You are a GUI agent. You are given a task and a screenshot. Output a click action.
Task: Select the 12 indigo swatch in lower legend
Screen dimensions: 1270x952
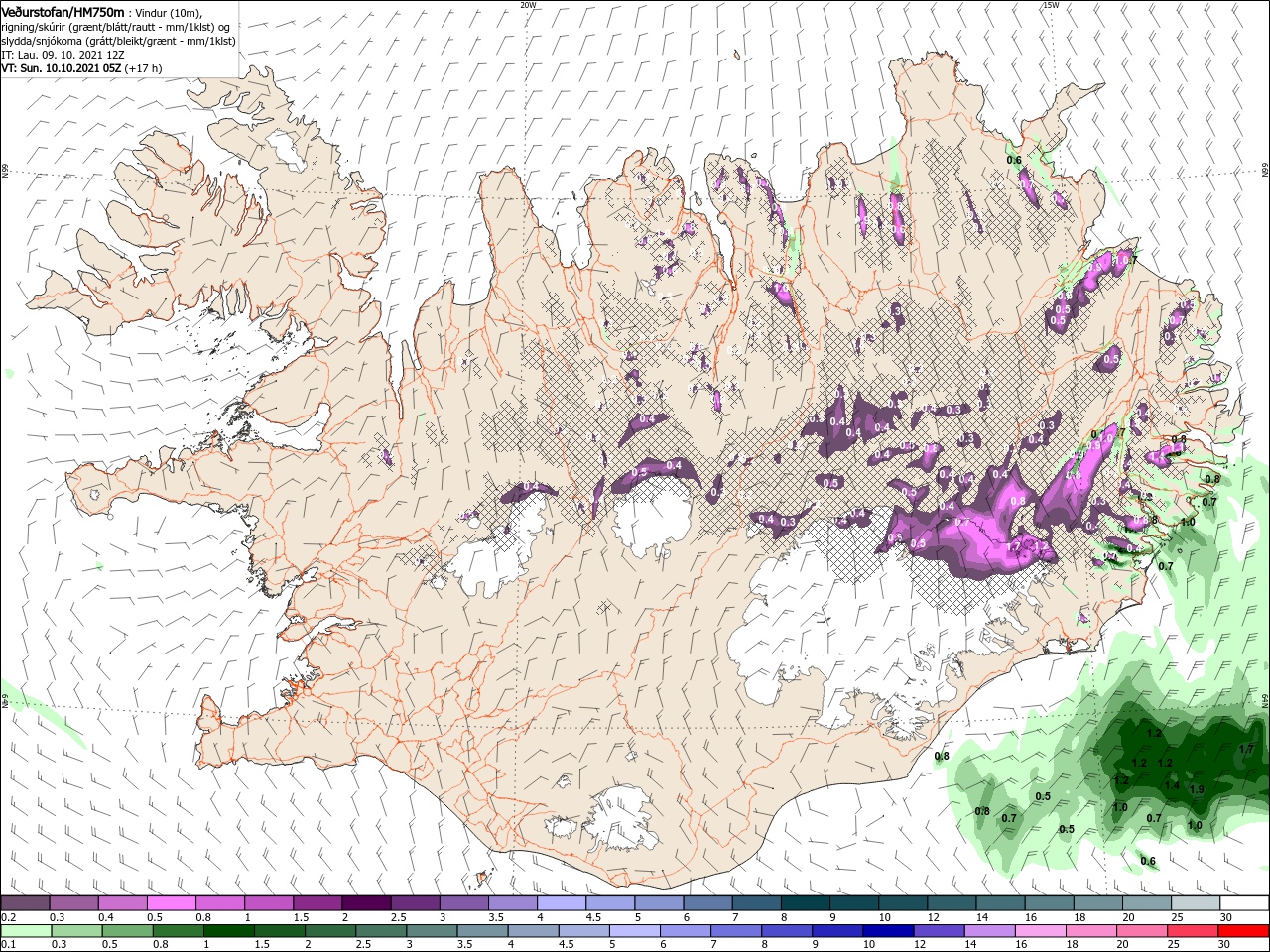pos(939,930)
